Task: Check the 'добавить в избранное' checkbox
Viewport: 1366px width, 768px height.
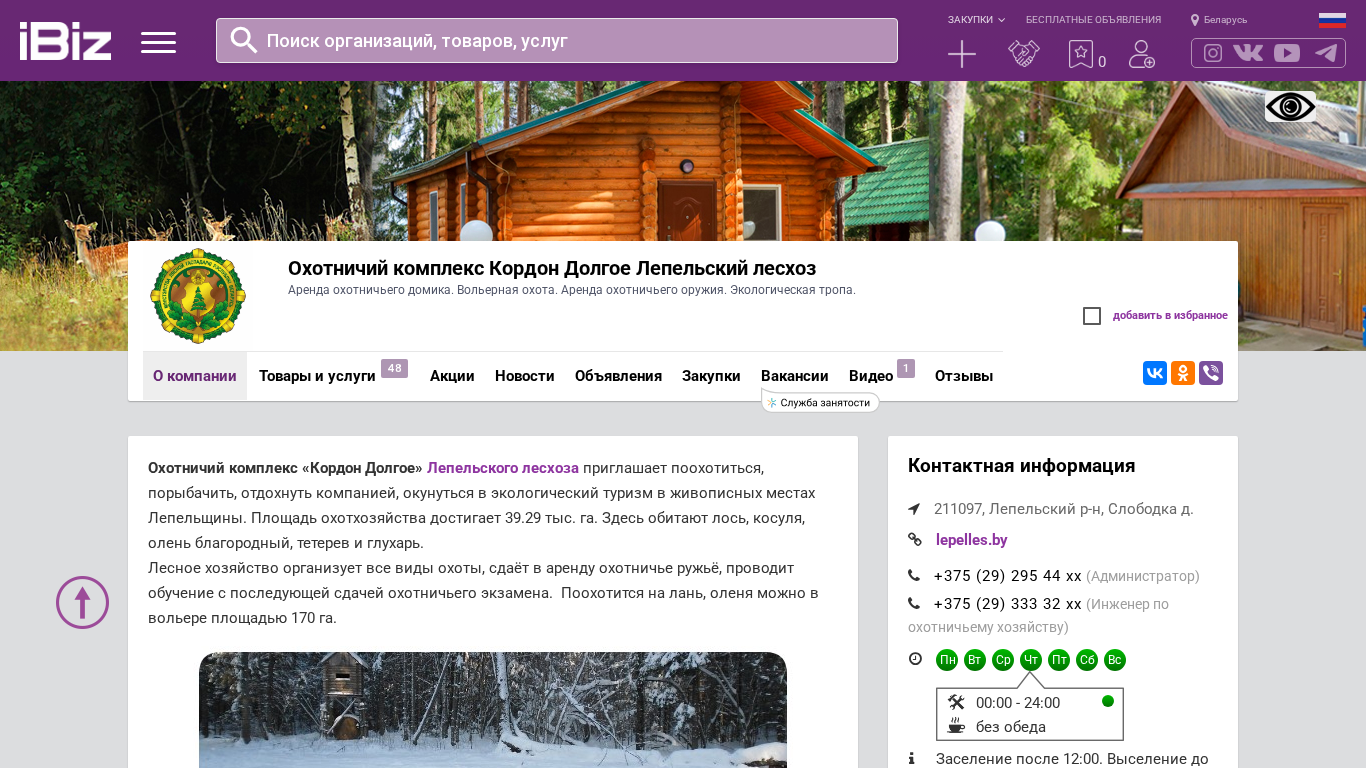Action: tap(1092, 316)
